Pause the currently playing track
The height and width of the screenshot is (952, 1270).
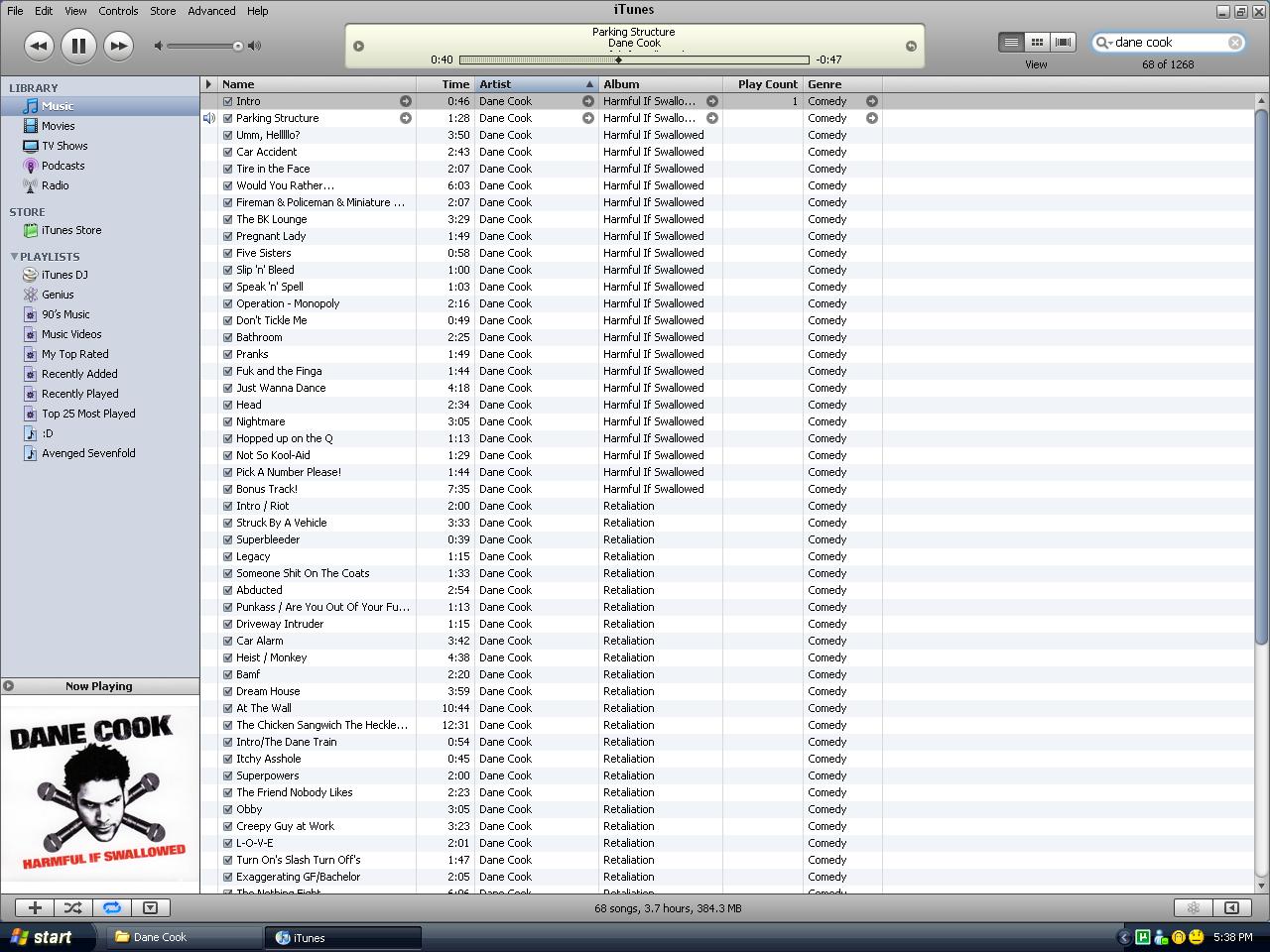[x=78, y=46]
